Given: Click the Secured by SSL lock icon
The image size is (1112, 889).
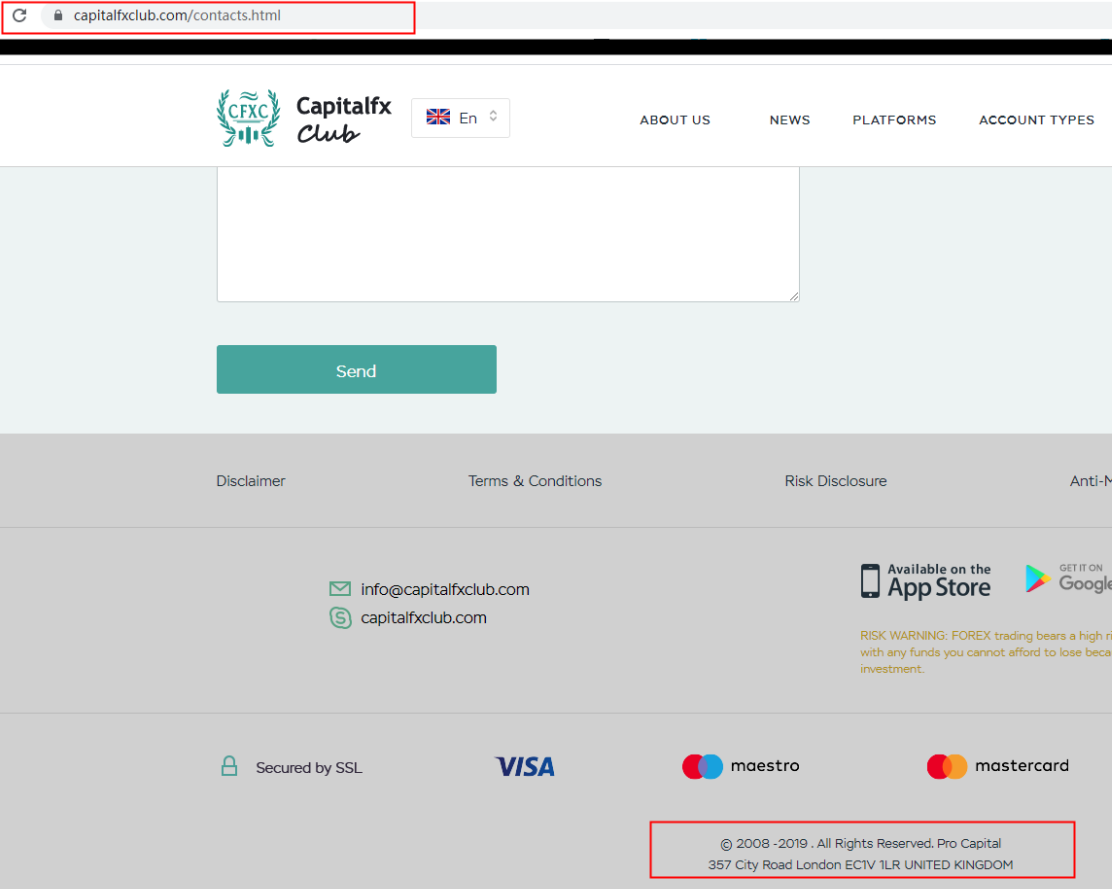Looking at the screenshot, I should 229,766.
